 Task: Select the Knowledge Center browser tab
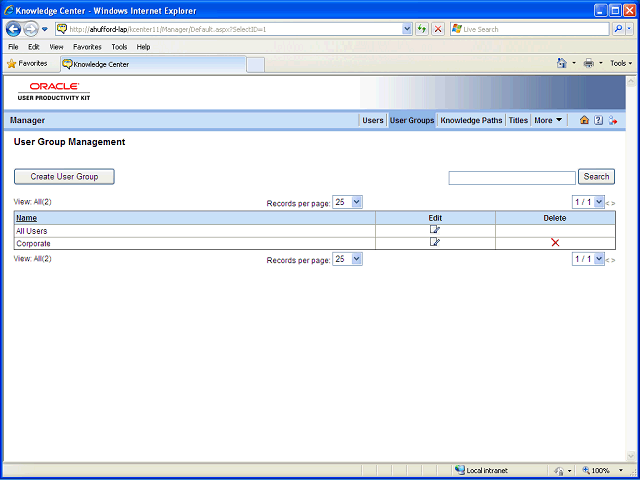point(153,64)
